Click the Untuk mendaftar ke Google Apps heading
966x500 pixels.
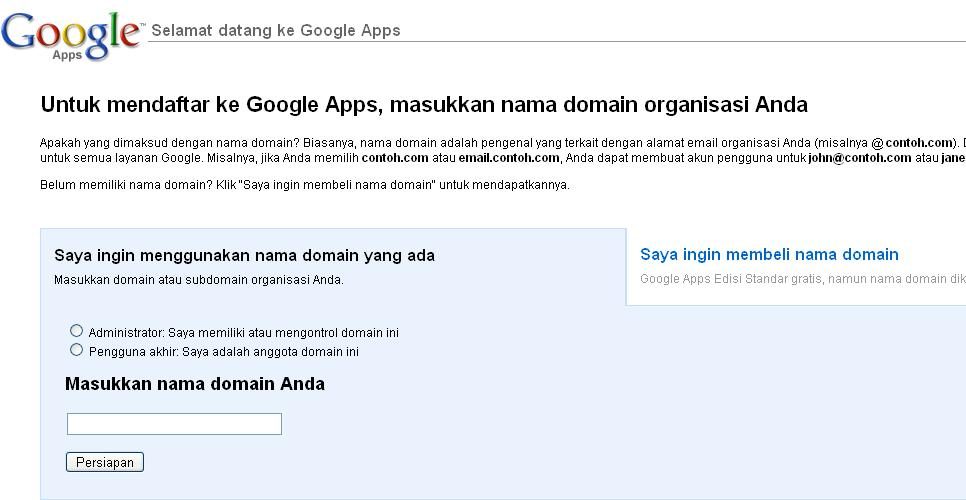click(x=424, y=105)
